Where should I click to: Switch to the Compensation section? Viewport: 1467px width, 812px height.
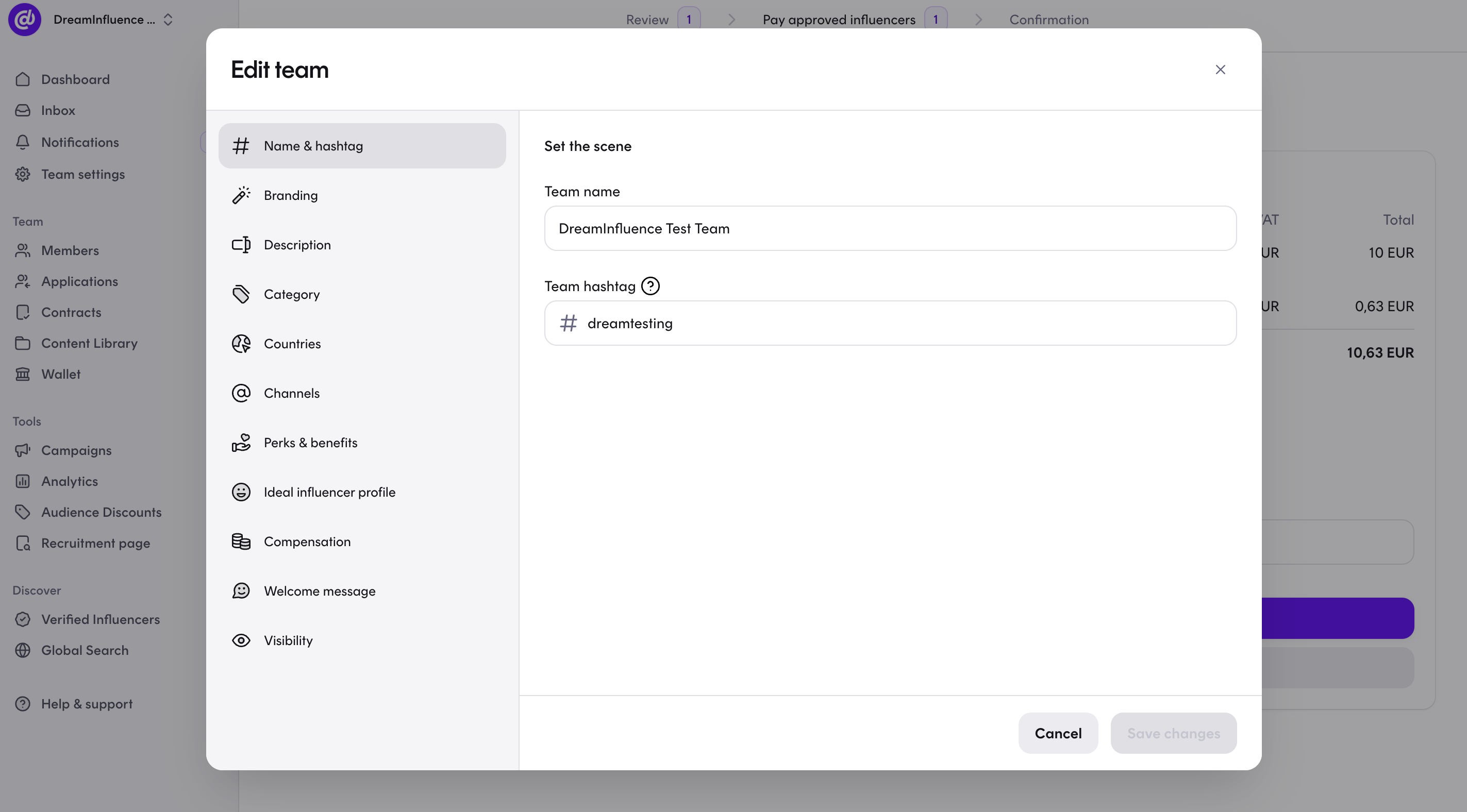[x=362, y=542]
